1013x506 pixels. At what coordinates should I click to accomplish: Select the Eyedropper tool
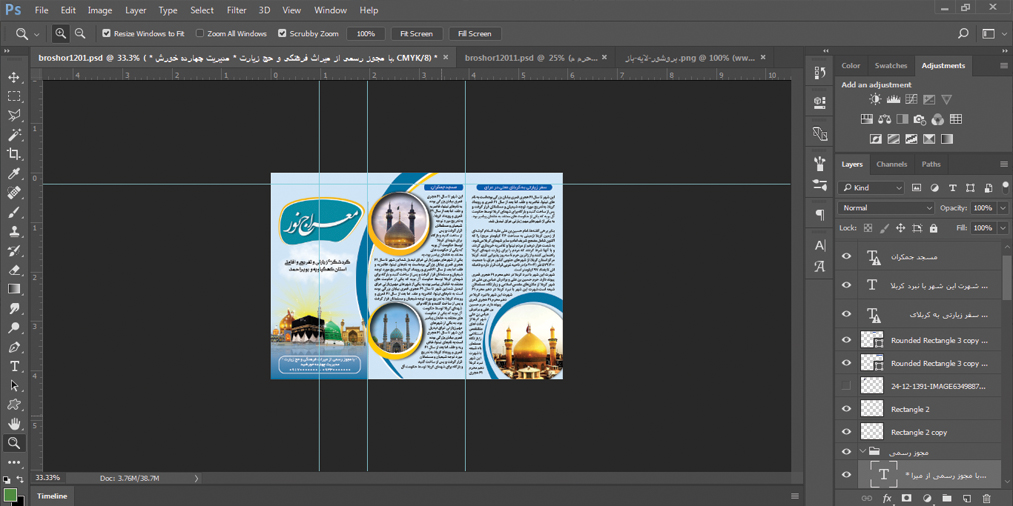click(14, 174)
